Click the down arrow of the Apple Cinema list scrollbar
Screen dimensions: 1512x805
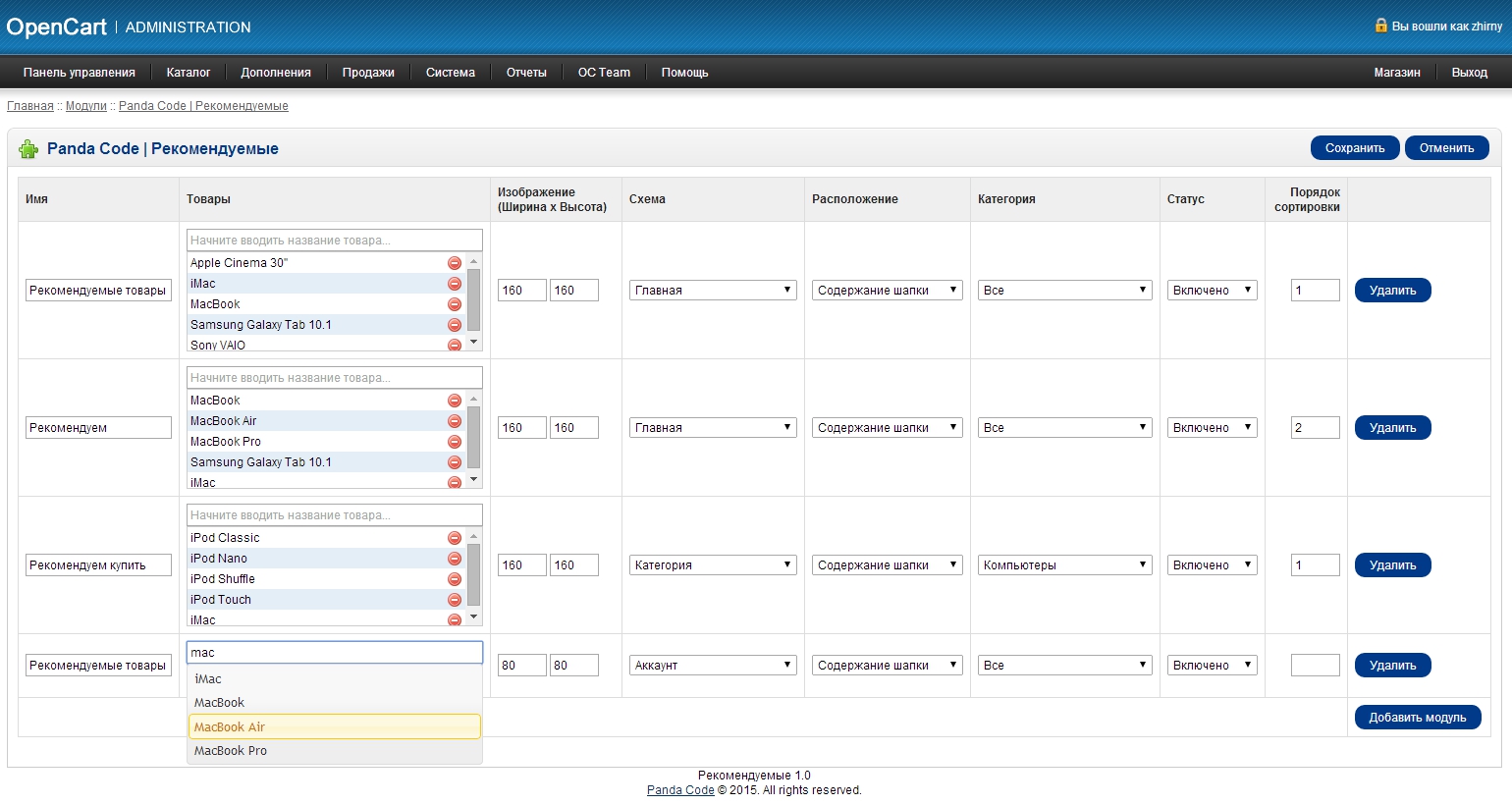(x=474, y=343)
